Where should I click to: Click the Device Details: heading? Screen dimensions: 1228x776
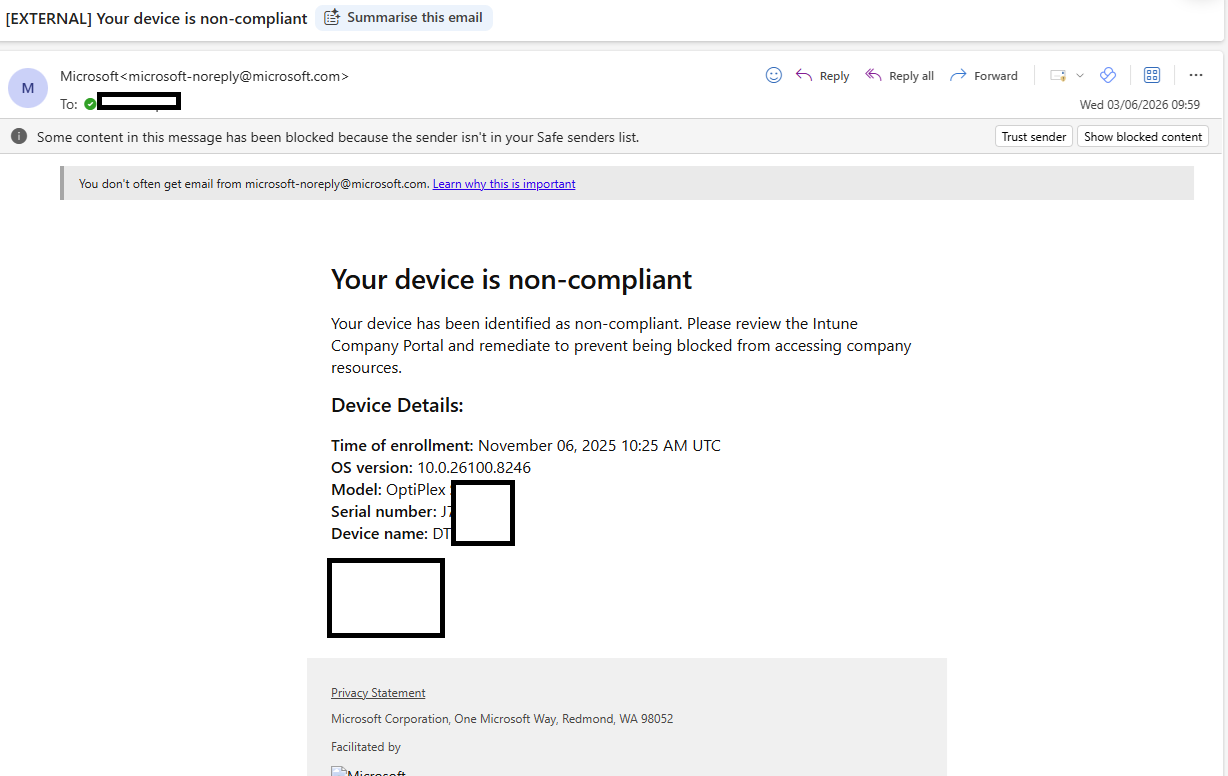point(397,405)
